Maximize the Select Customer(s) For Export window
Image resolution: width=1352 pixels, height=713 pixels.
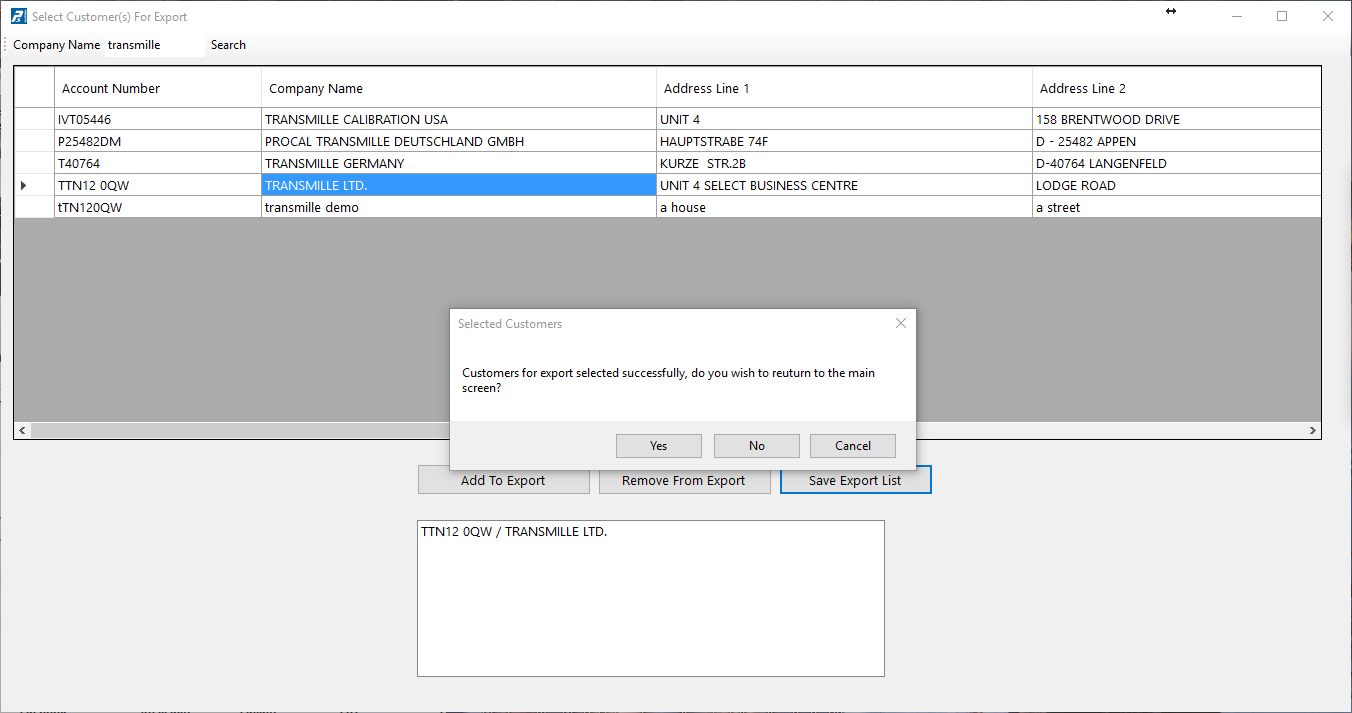click(1282, 16)
